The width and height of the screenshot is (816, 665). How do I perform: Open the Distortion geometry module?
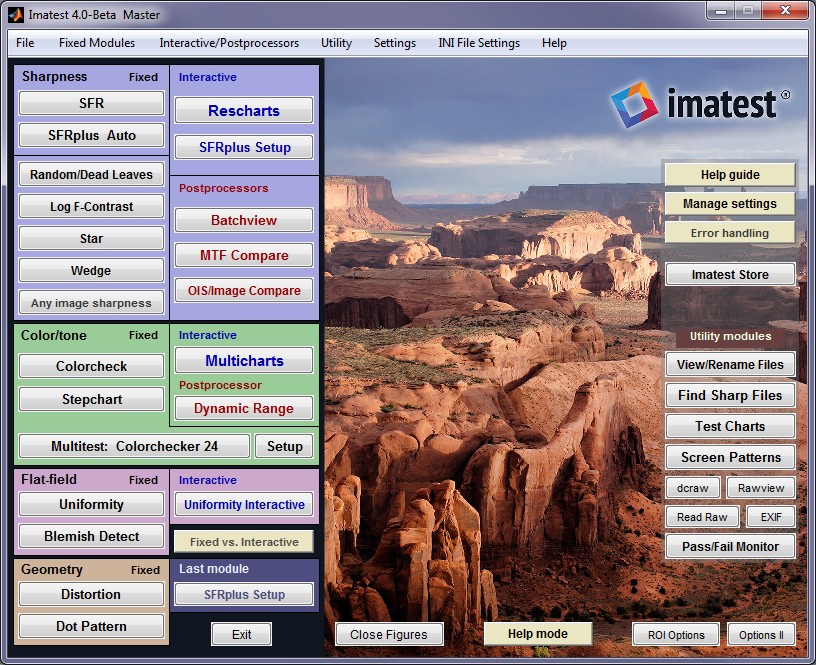90,594
